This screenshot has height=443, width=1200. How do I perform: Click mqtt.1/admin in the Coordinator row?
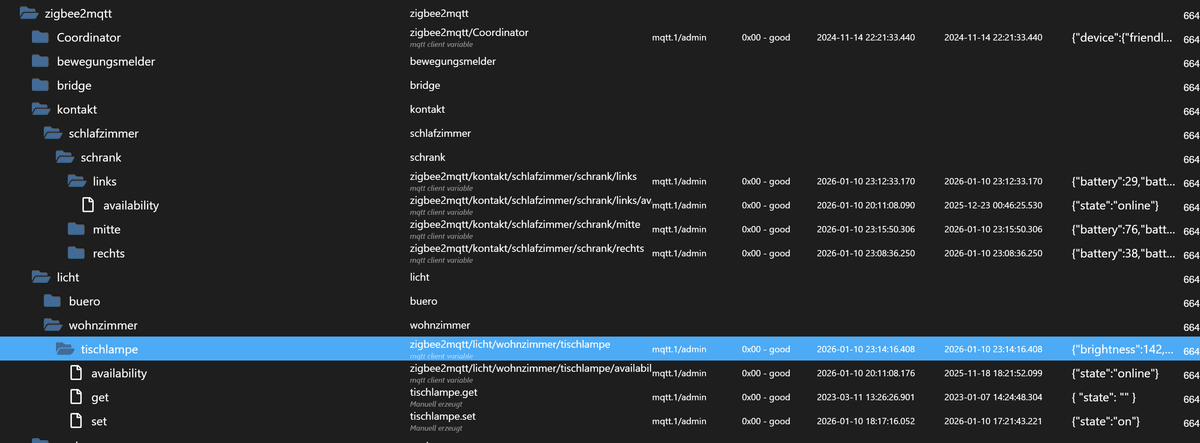678,37
